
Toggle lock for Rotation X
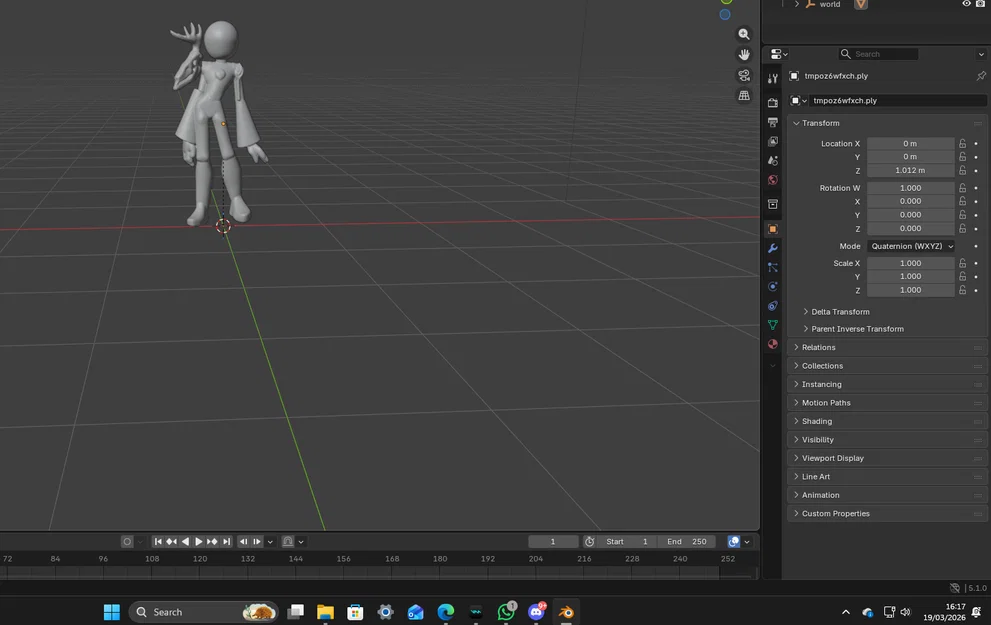963,201
